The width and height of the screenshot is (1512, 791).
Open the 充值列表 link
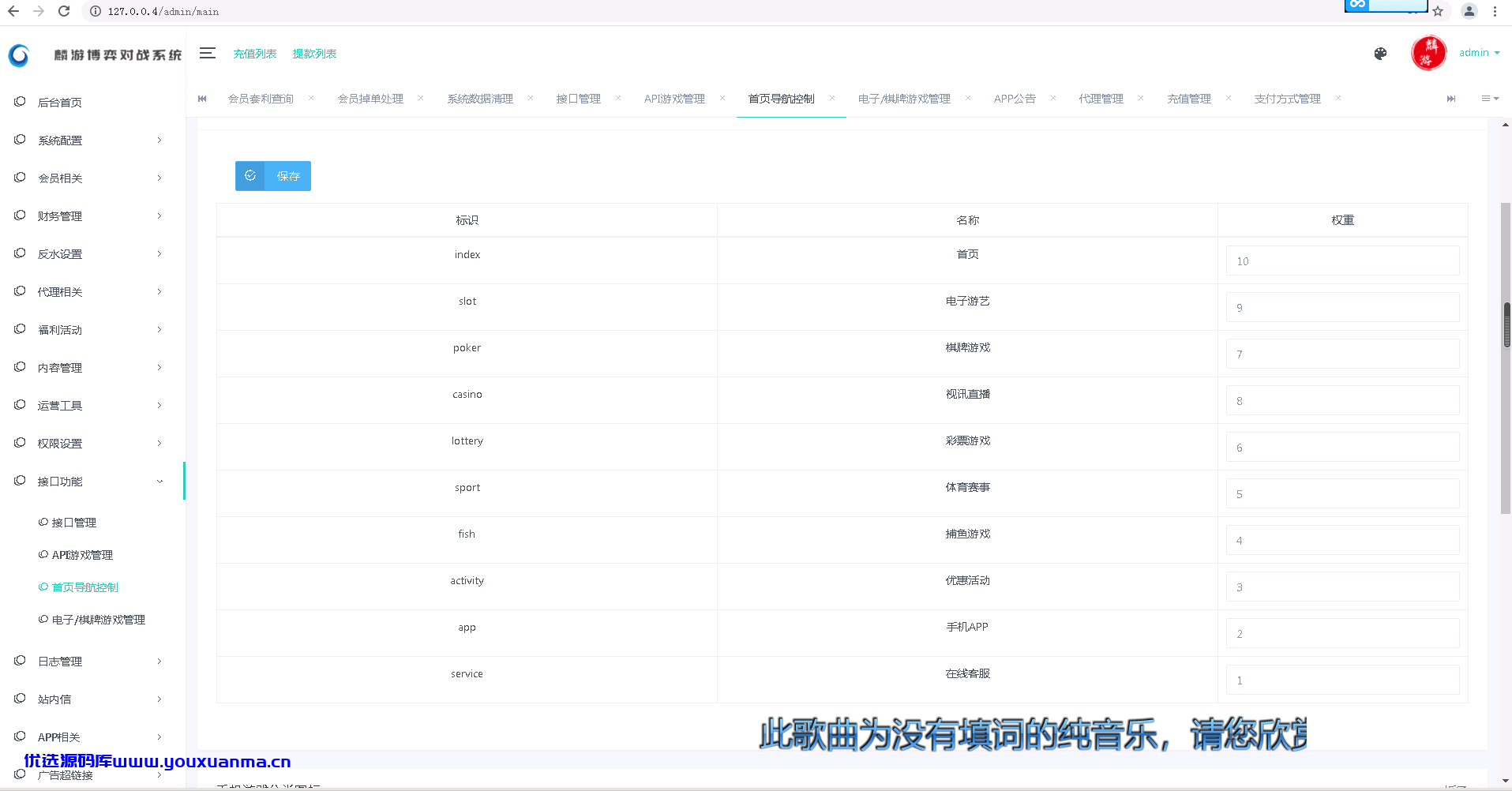click(255, 54)
